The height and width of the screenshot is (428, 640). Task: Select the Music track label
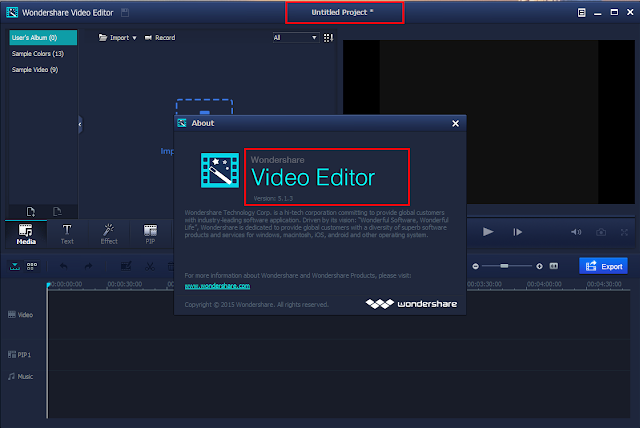coord(20,376)
